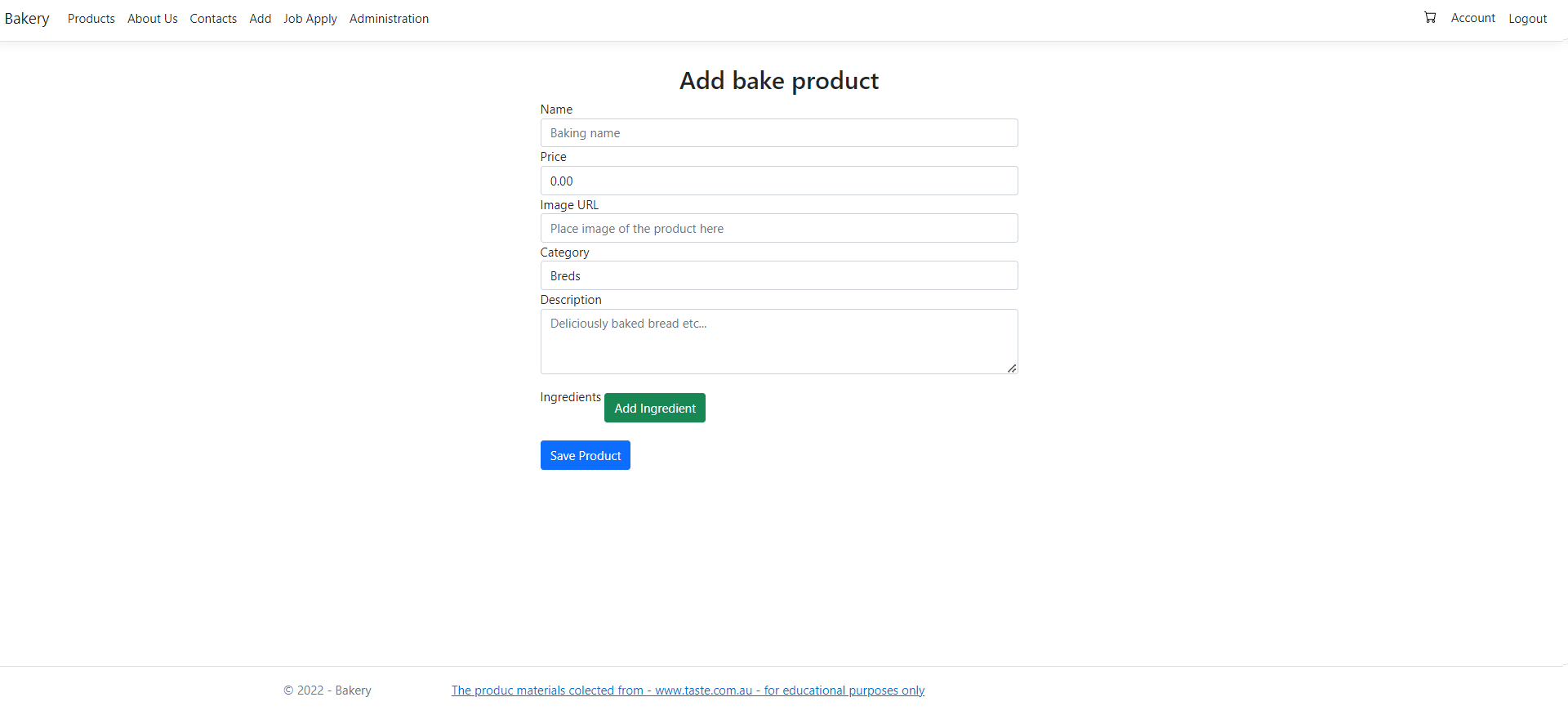Screen dimensions: 1568x724
Task: Open the shopping cart
Action: 1429,17
